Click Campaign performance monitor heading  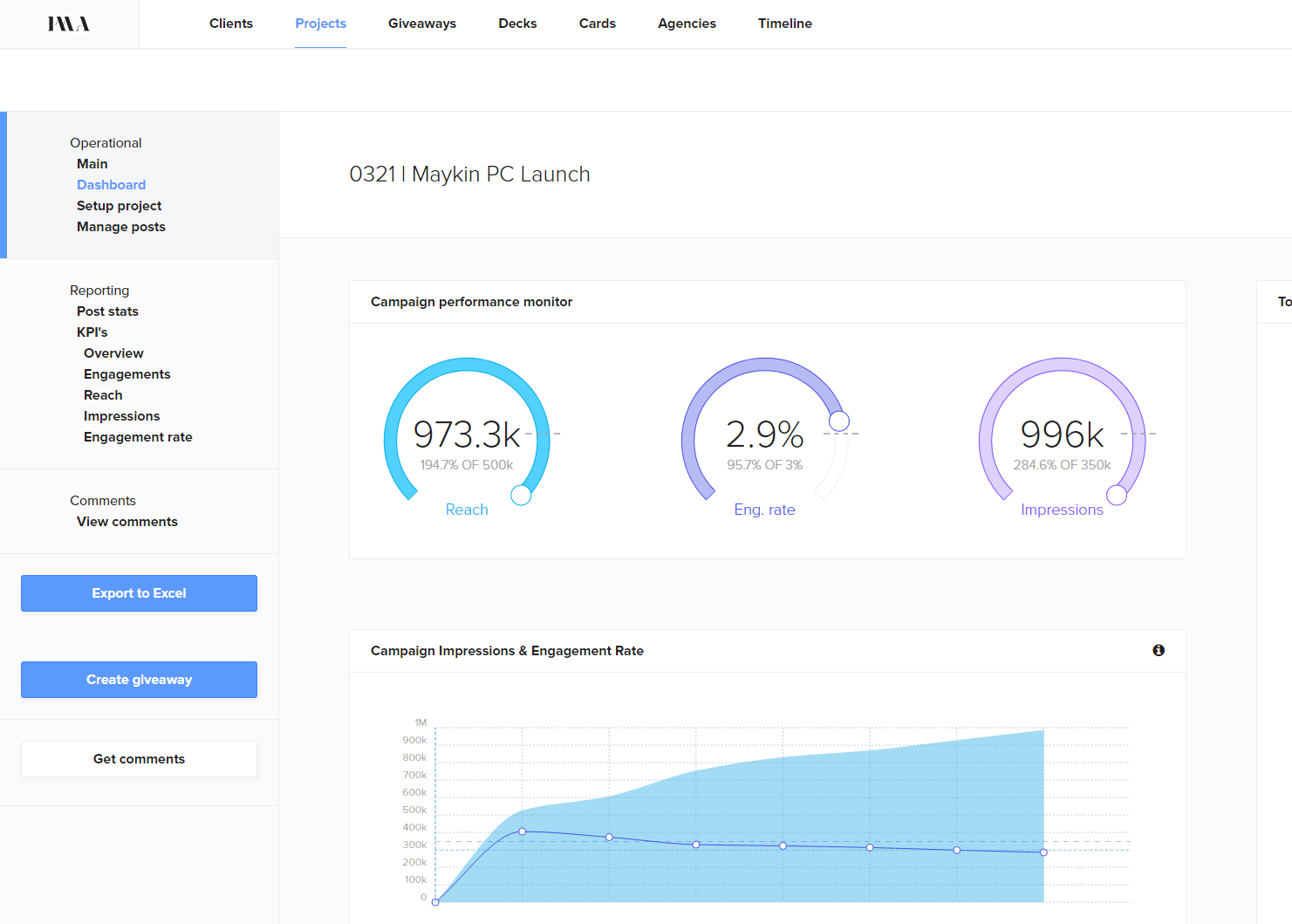pyautogui.click(x=472, y=302)
